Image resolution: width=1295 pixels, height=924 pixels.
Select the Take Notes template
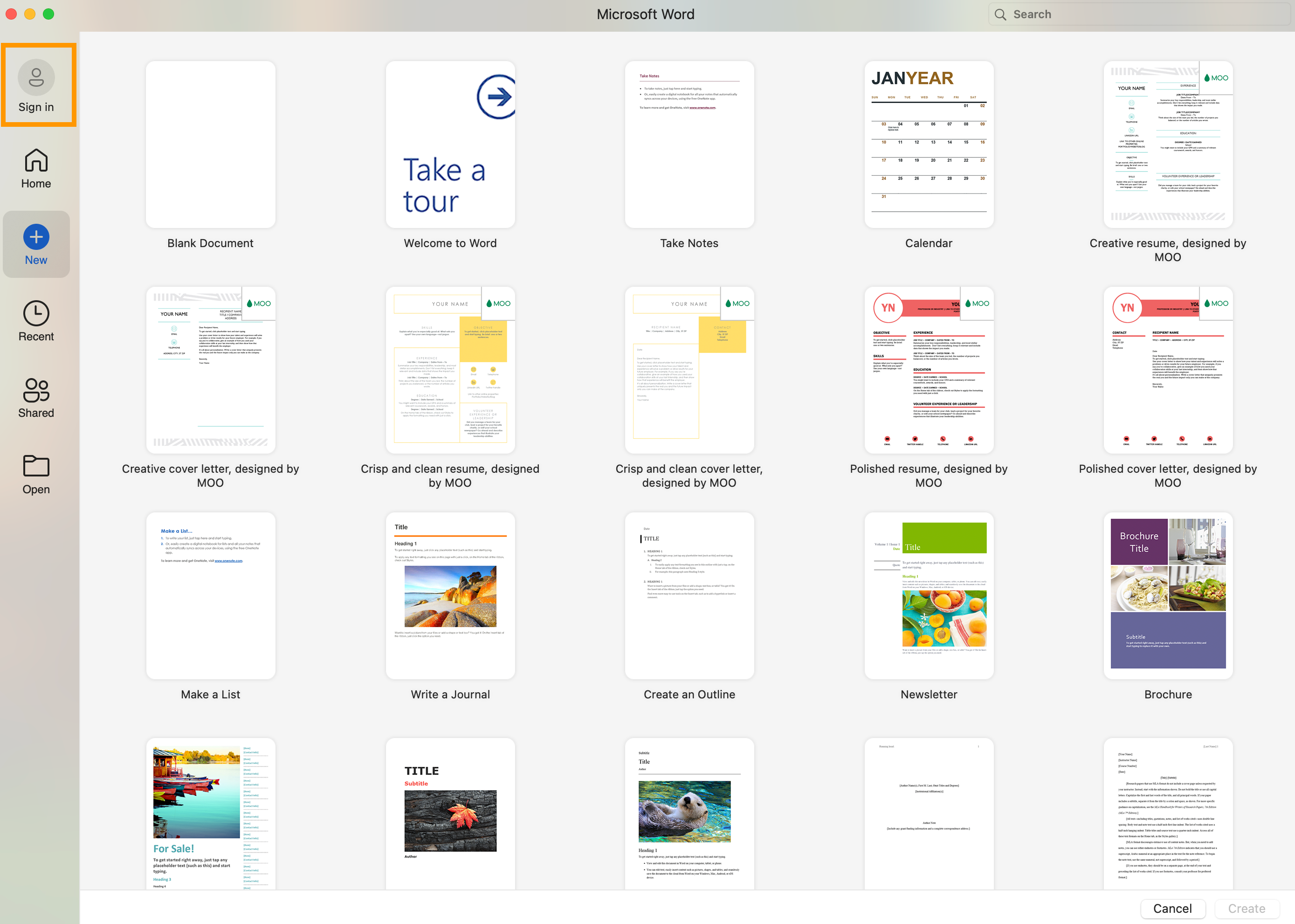coord(689,145)
